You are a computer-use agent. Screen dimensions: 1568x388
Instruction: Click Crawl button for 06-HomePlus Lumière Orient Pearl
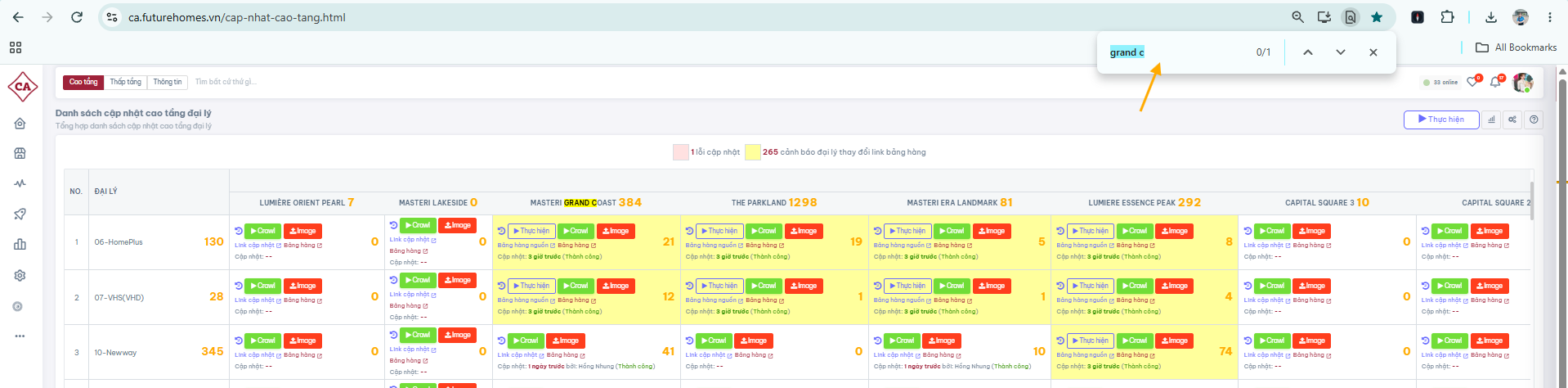pyautogui.click(x=262, y=231)
